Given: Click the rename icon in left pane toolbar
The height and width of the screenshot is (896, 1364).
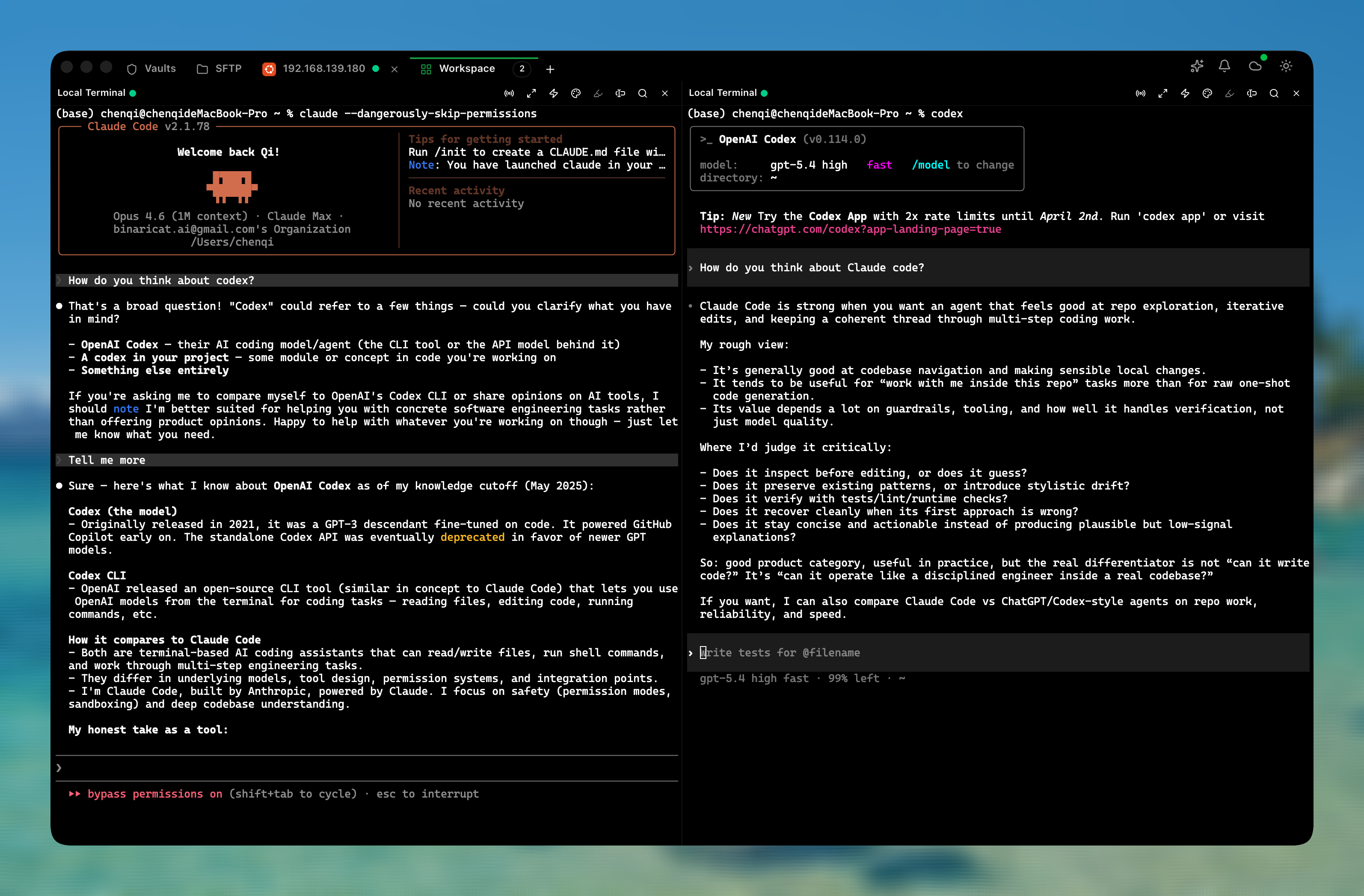Looking at the screenshot, I should click(x=620, y=93).
